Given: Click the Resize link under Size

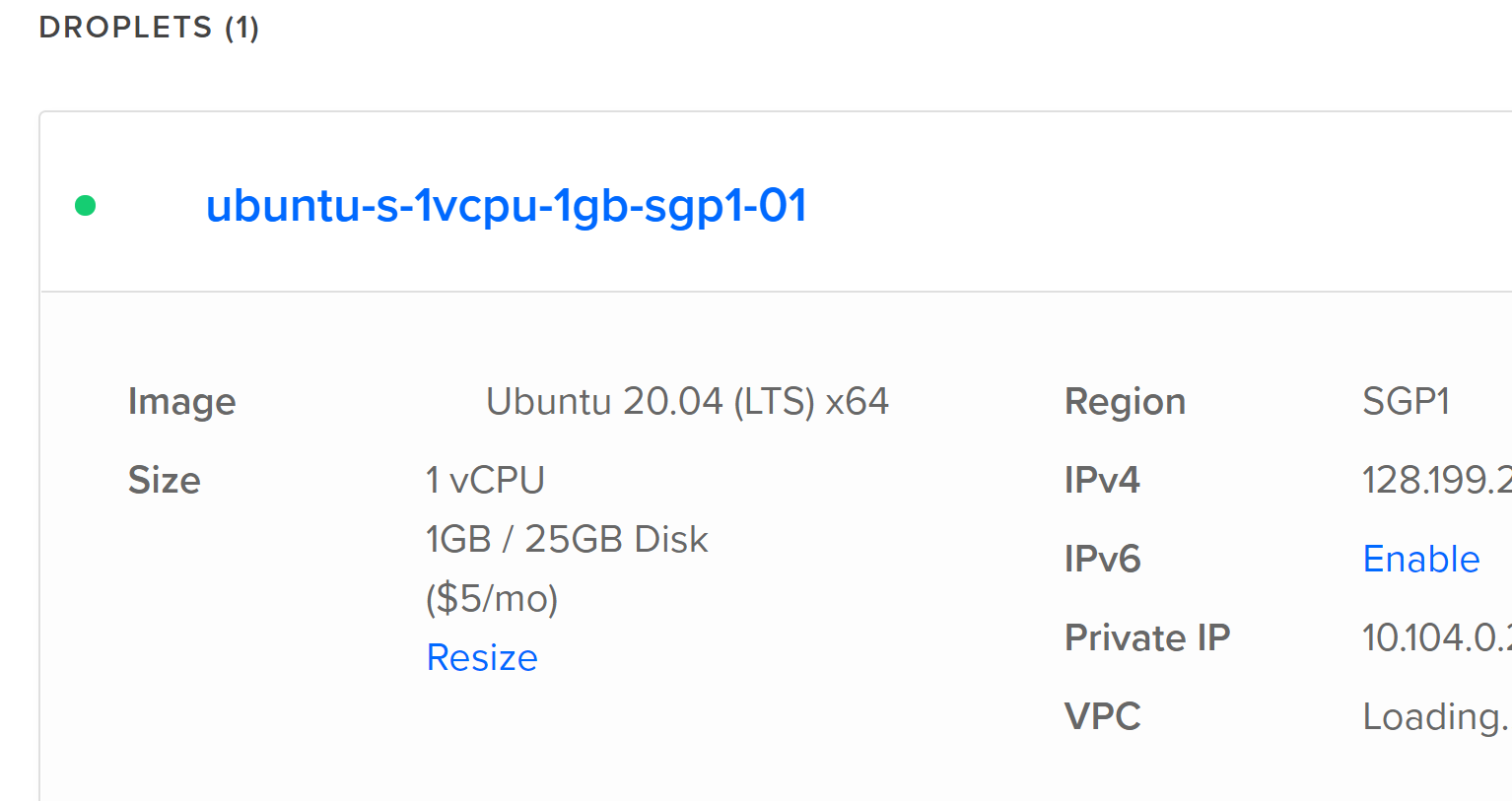Looking at the screenshot, I should tap(482, 657).
